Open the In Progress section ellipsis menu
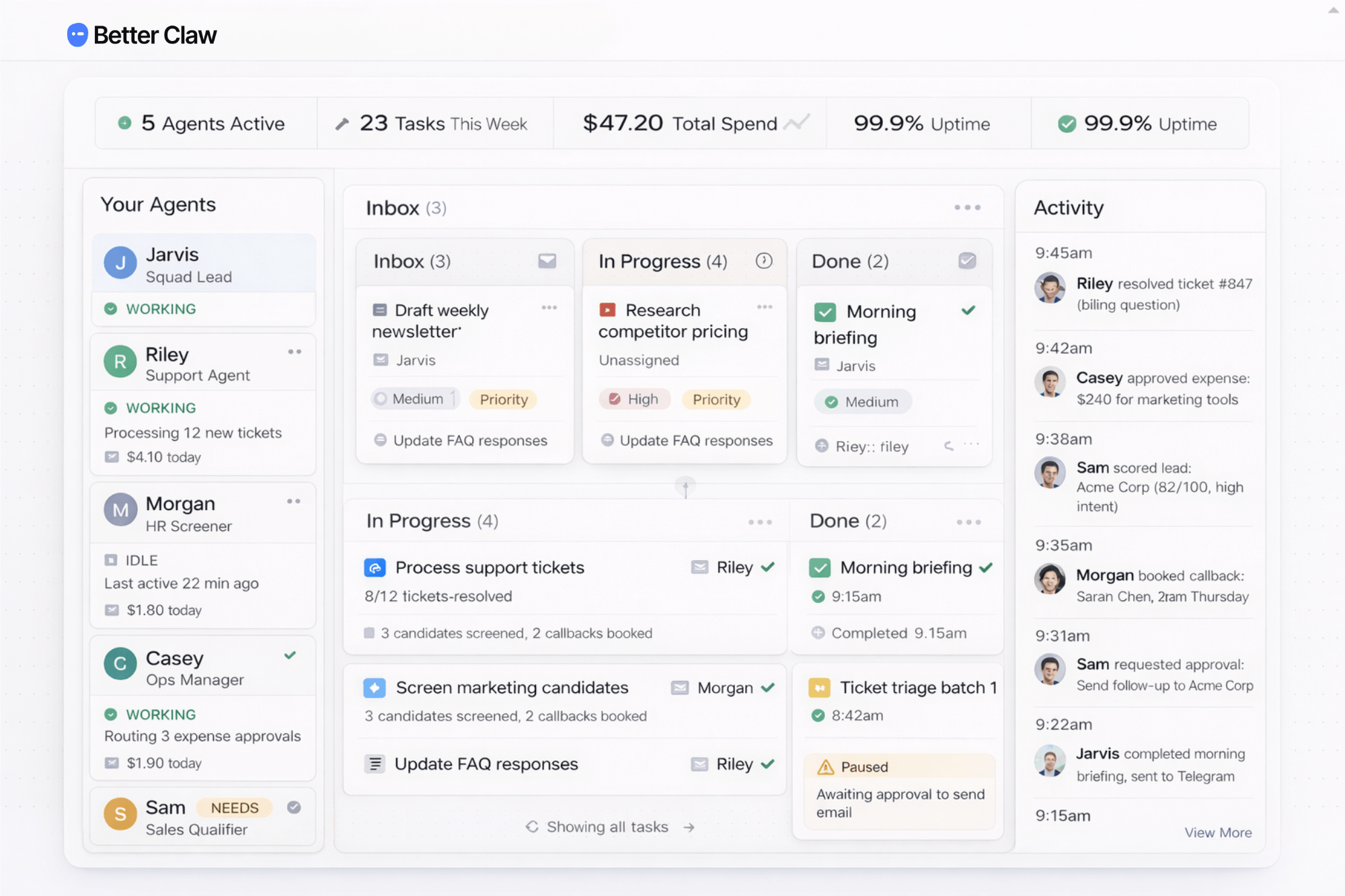Screen dimensions: 1345x896 pos(761,521)
